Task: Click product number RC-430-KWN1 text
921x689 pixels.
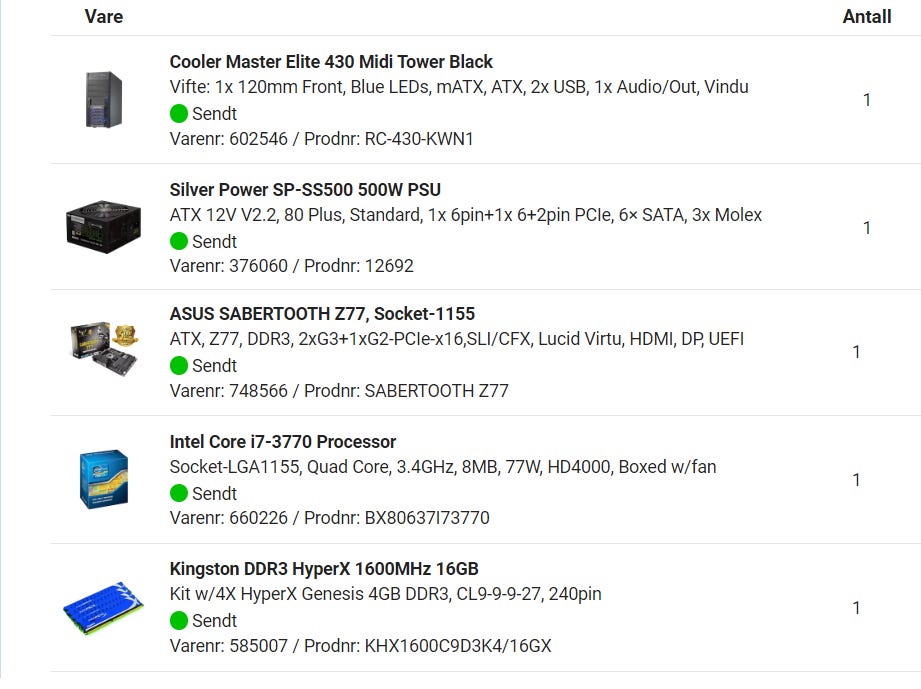Action: (419, 139)
